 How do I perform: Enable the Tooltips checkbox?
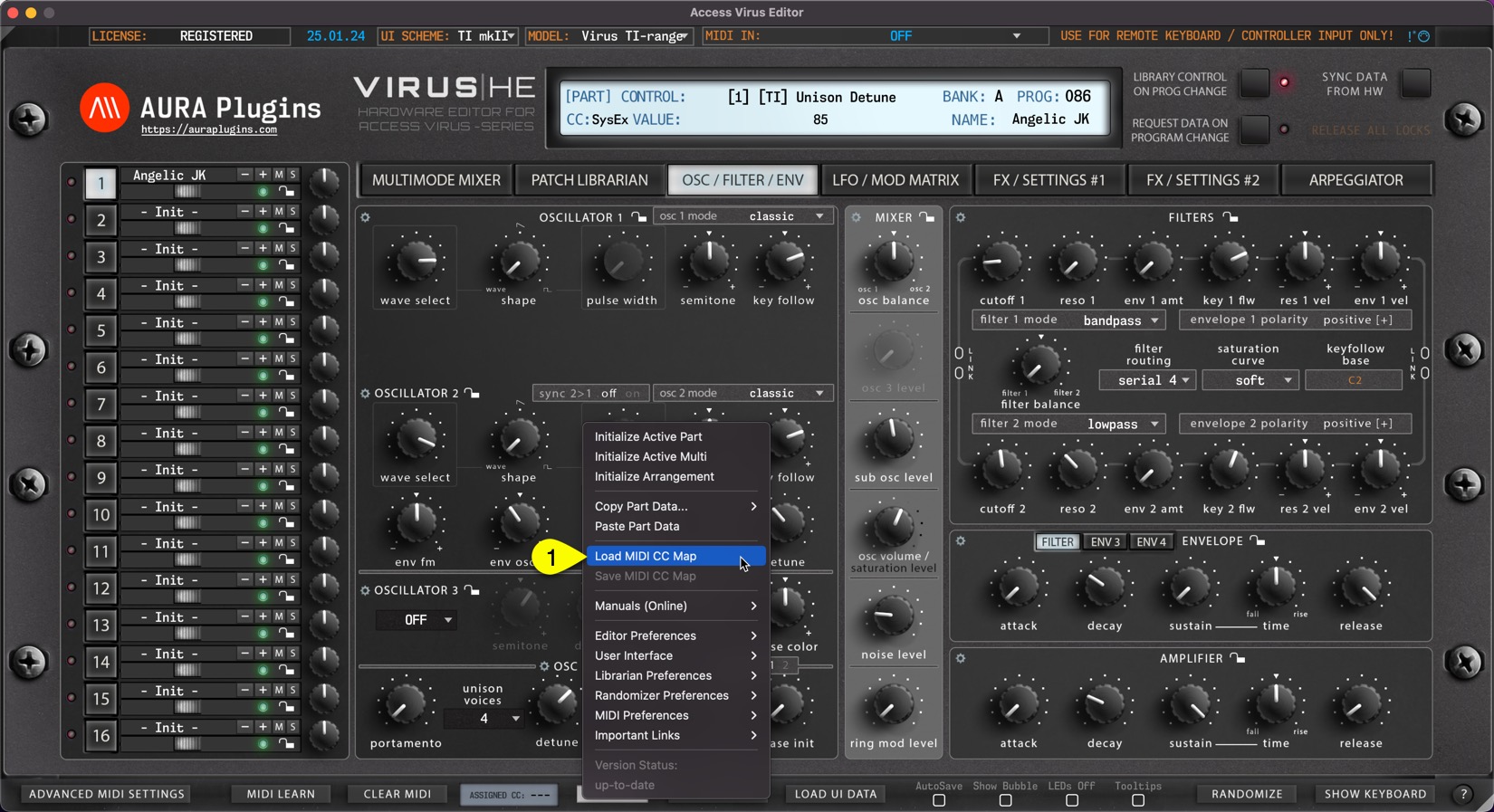click(x=1138, y=800)
